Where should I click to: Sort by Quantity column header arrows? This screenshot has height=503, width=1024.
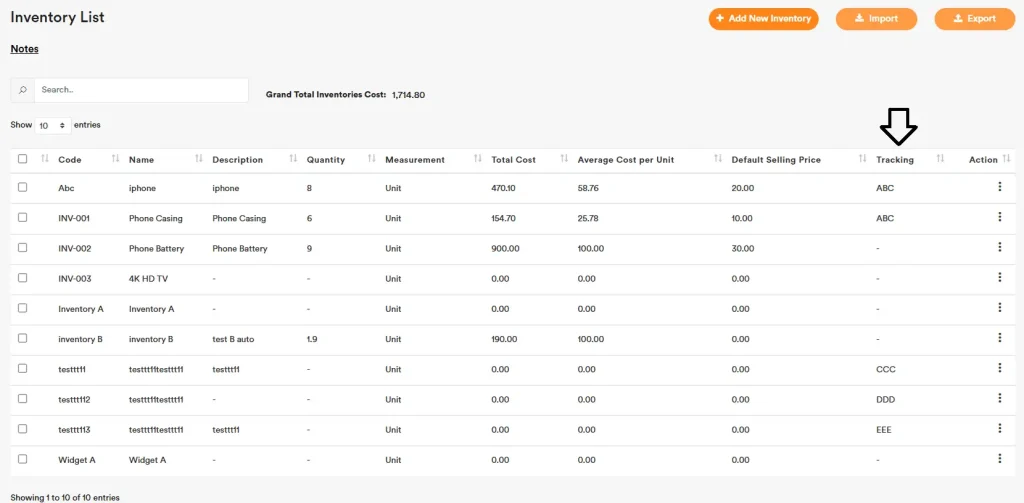(372, 159)
